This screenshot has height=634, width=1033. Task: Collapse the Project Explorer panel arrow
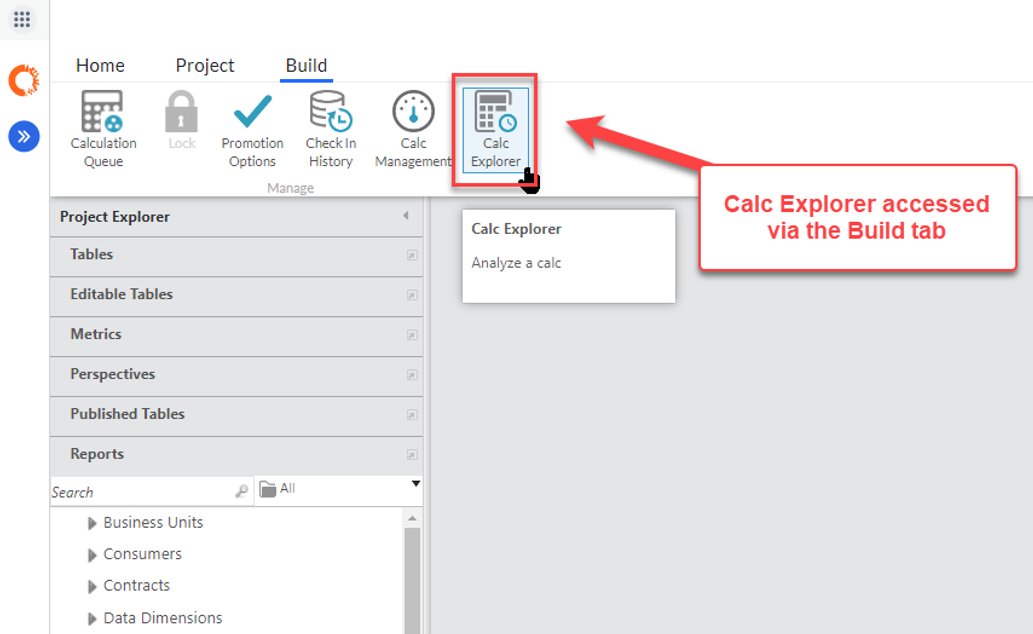(x=405, y=216)
